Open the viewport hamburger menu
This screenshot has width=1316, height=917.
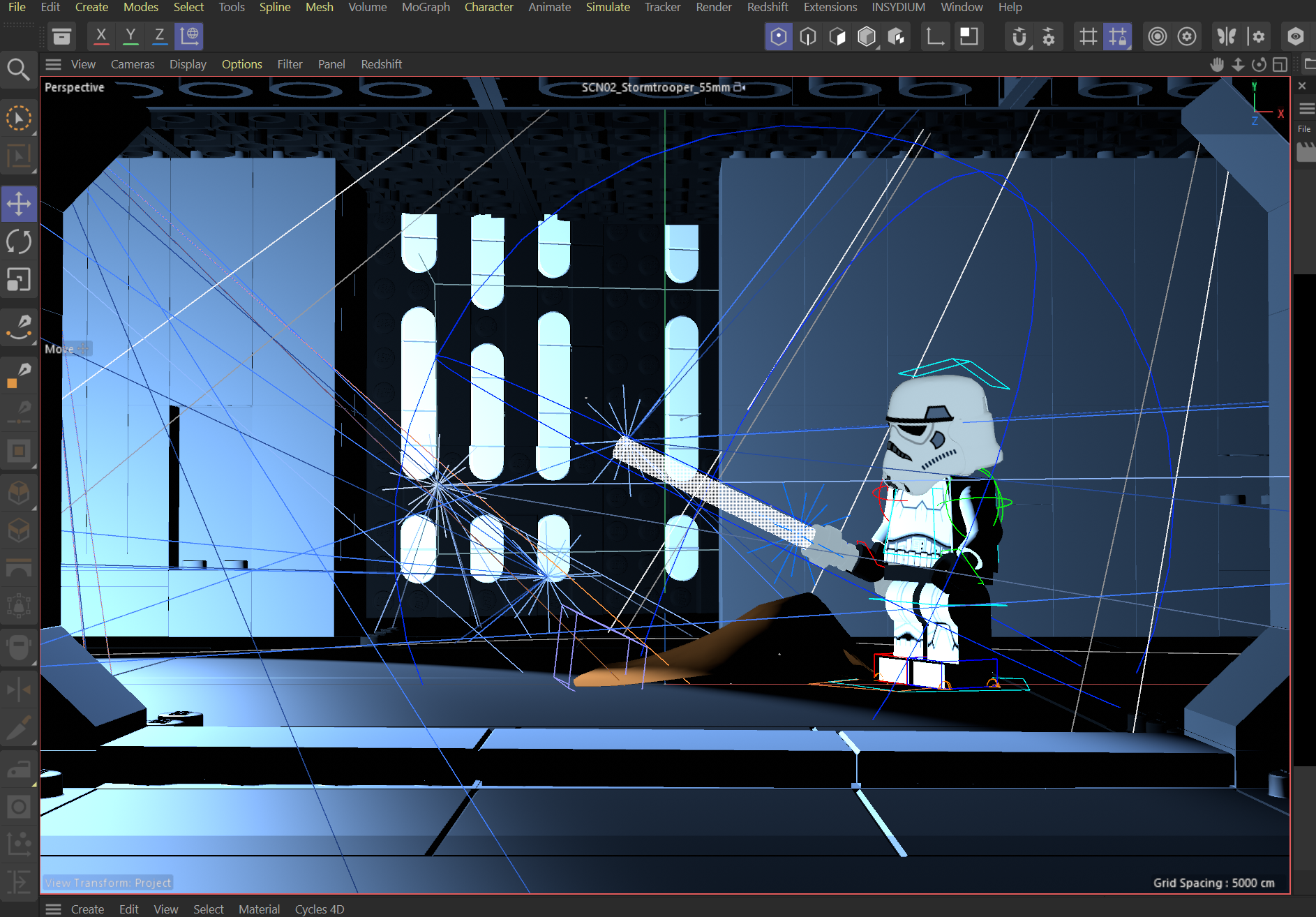(53, 64)
